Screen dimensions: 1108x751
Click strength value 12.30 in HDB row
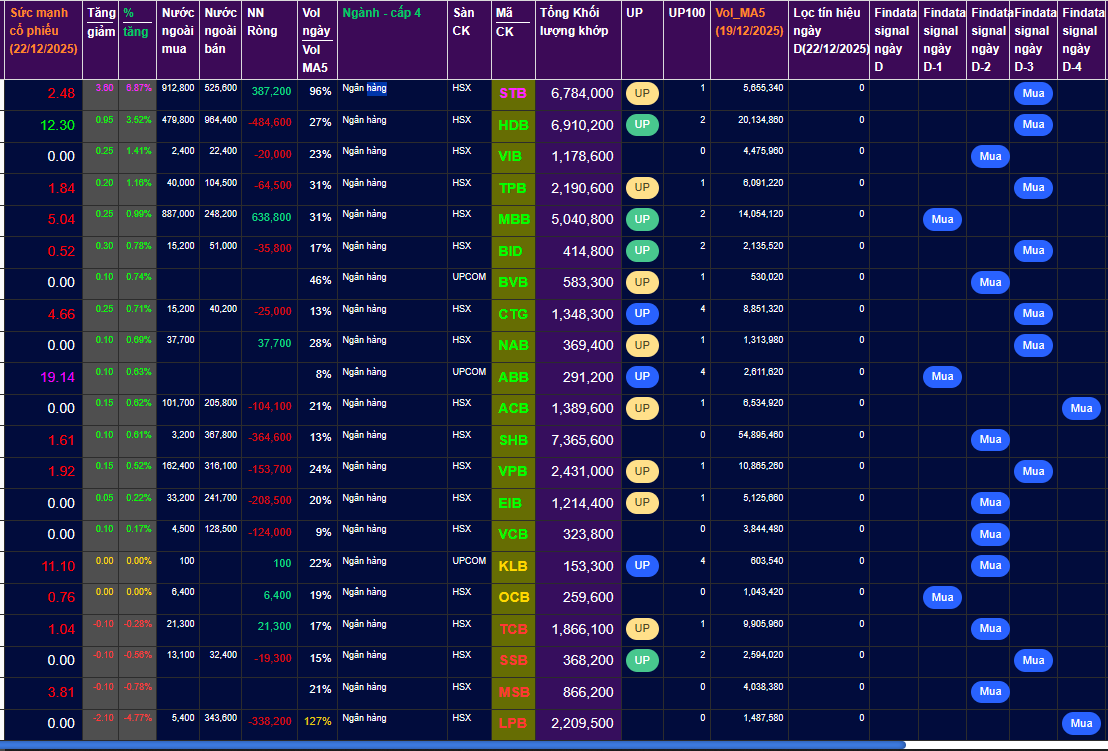click(57, 125)
